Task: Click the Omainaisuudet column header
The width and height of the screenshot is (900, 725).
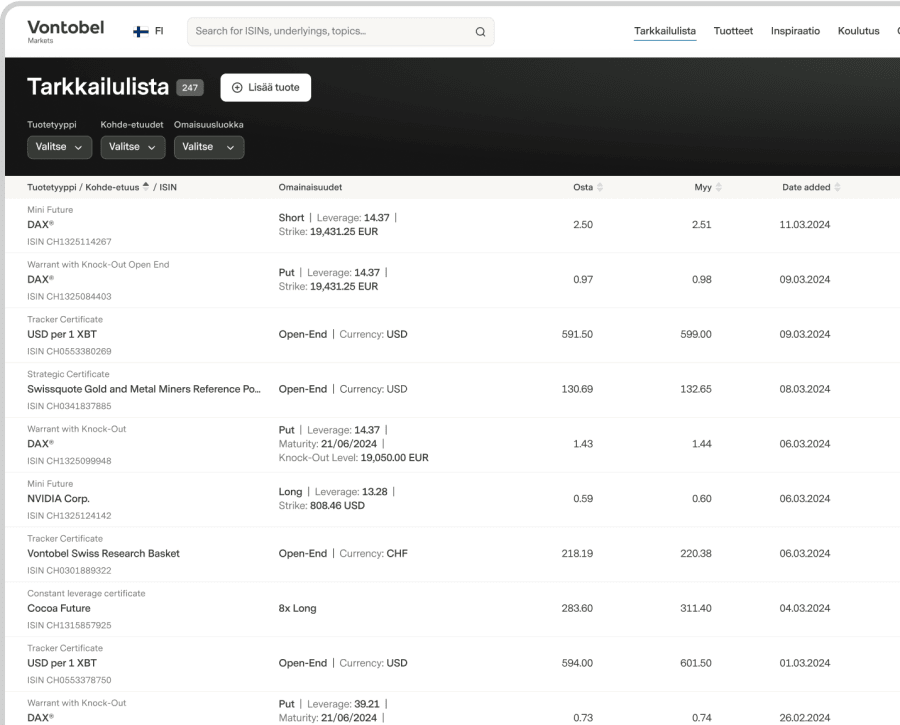Action: (310, 187)
